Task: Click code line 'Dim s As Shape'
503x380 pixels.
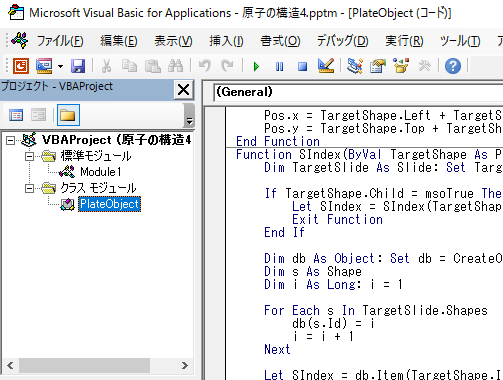Action: point(313,271)
